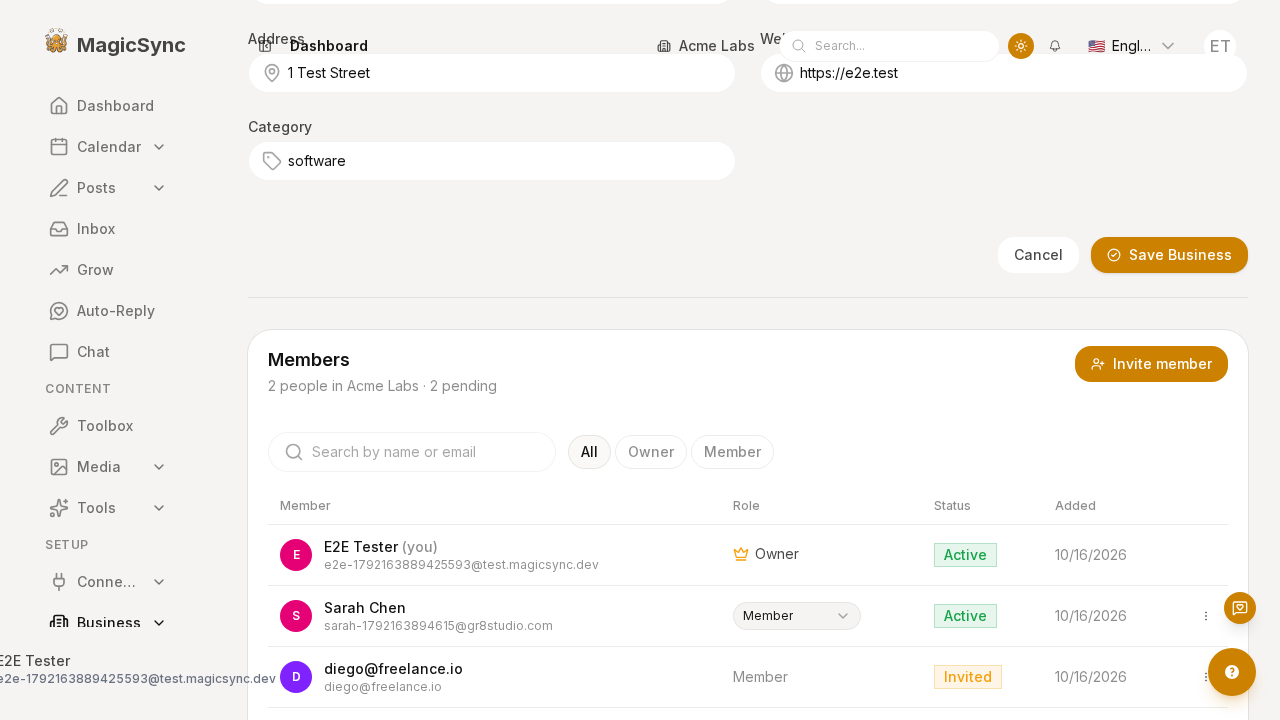Screen dimensions: 1280x720
Task: Focus the Search by name or email field
Action: pyautogui.click(x=412, y=452)
